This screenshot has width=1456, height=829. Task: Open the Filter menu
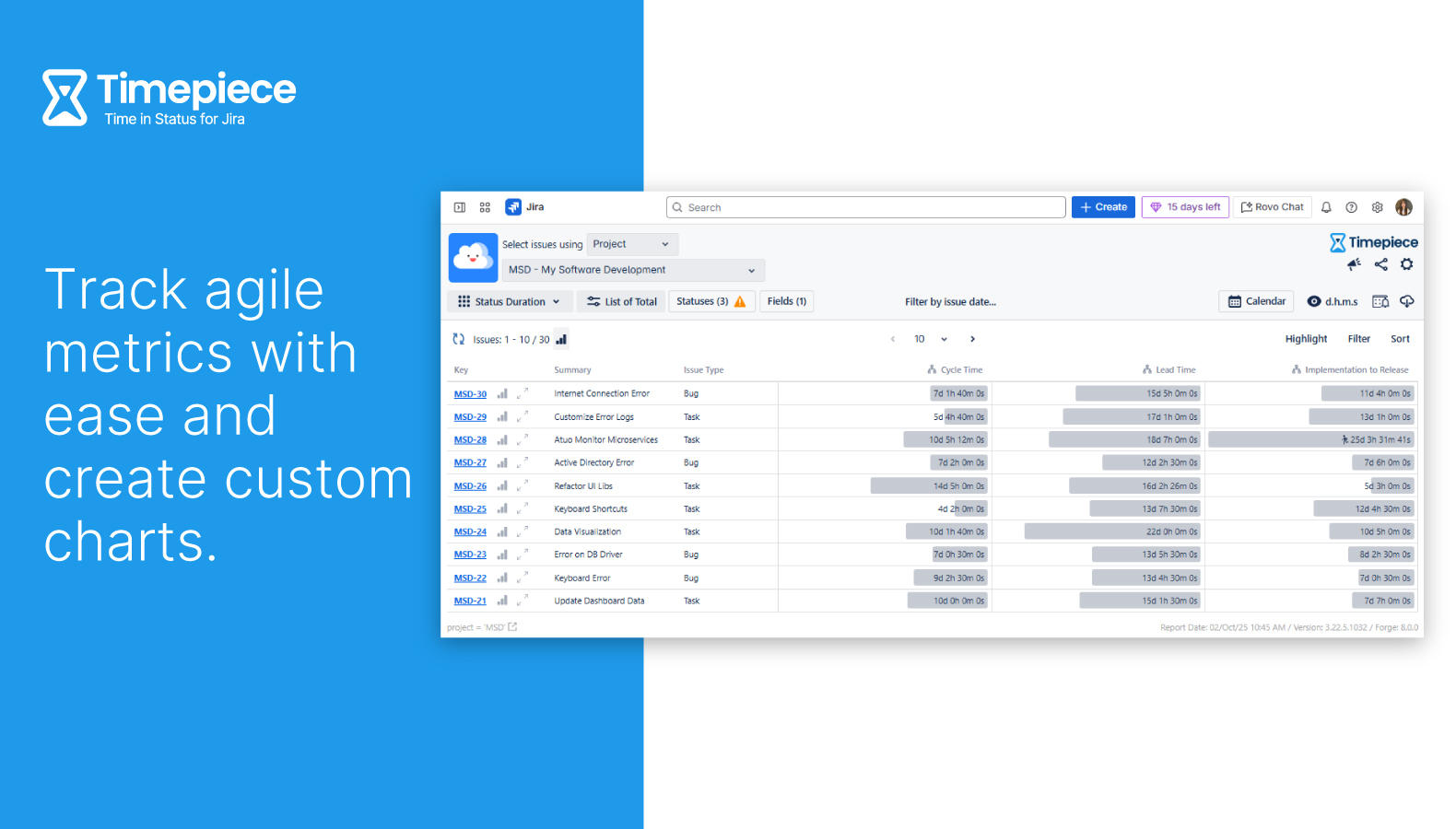coord(1358,339)
